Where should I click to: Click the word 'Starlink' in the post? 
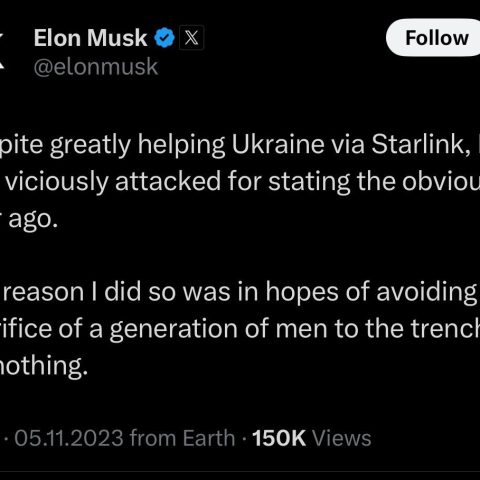click(418, 144)
